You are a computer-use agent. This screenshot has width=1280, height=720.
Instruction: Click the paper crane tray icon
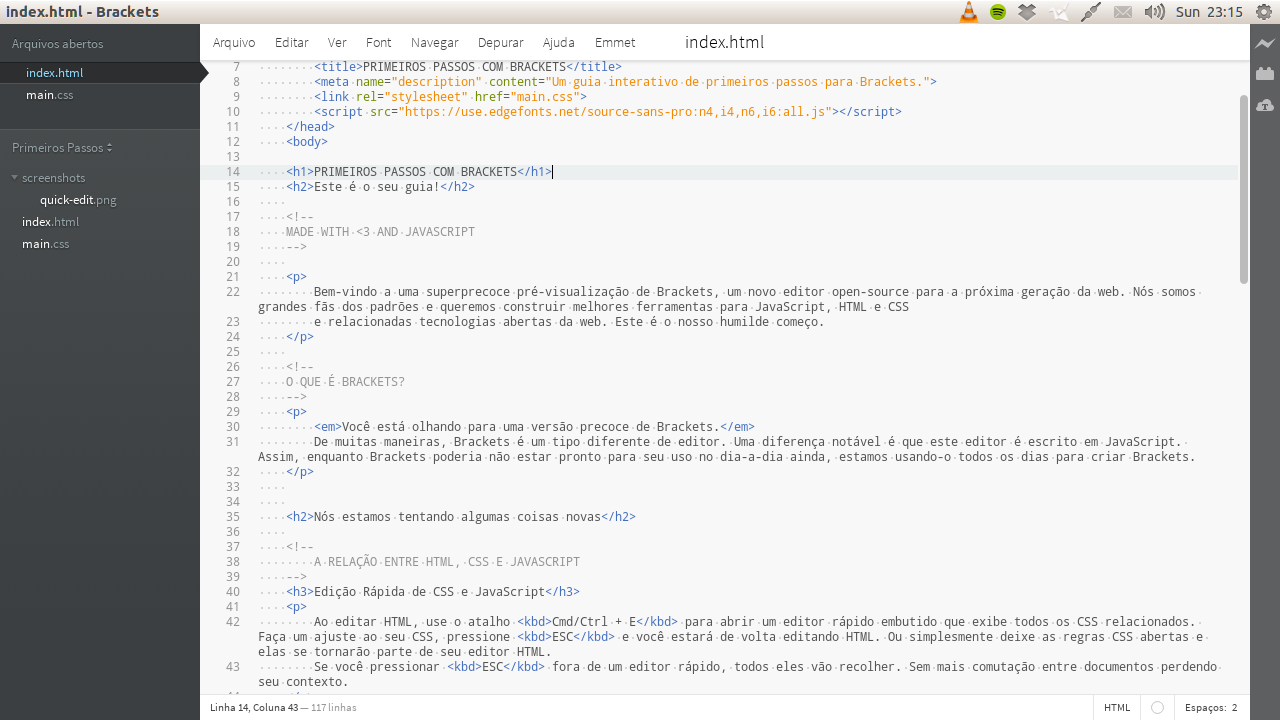[1059, 12]
